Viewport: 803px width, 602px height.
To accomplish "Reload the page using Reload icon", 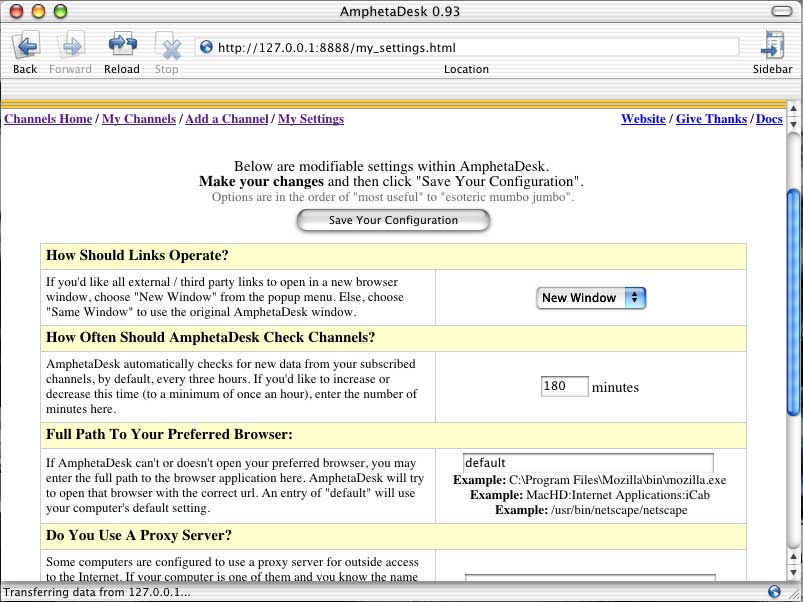I will coord(122,45).
